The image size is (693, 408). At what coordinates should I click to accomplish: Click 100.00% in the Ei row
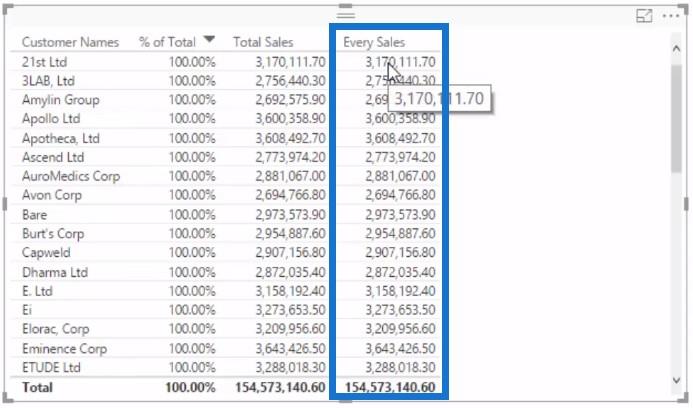pyautogui.click(x=192, y=310)
